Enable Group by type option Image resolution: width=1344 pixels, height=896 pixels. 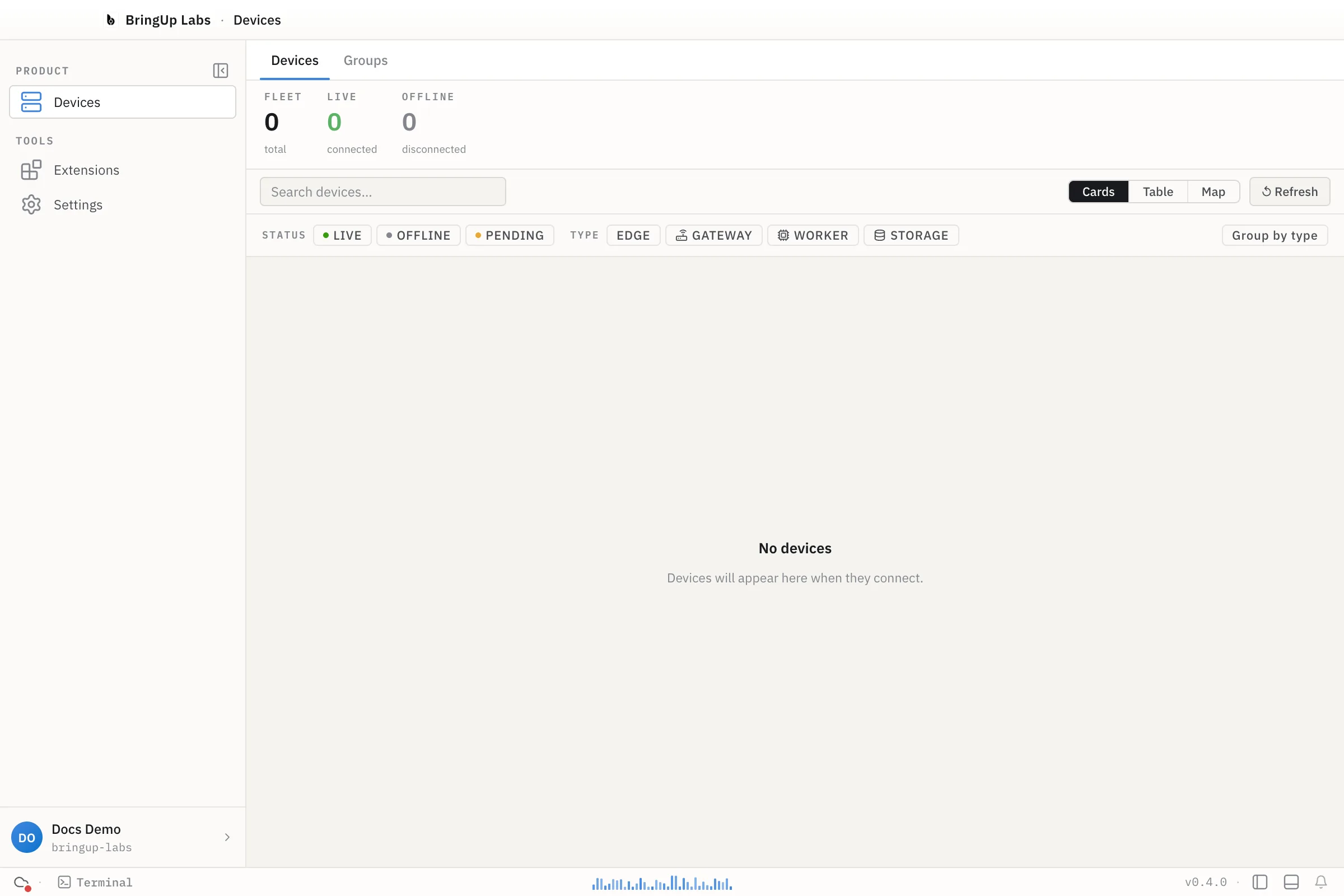pyautogui.click(x=1275, y=235)
